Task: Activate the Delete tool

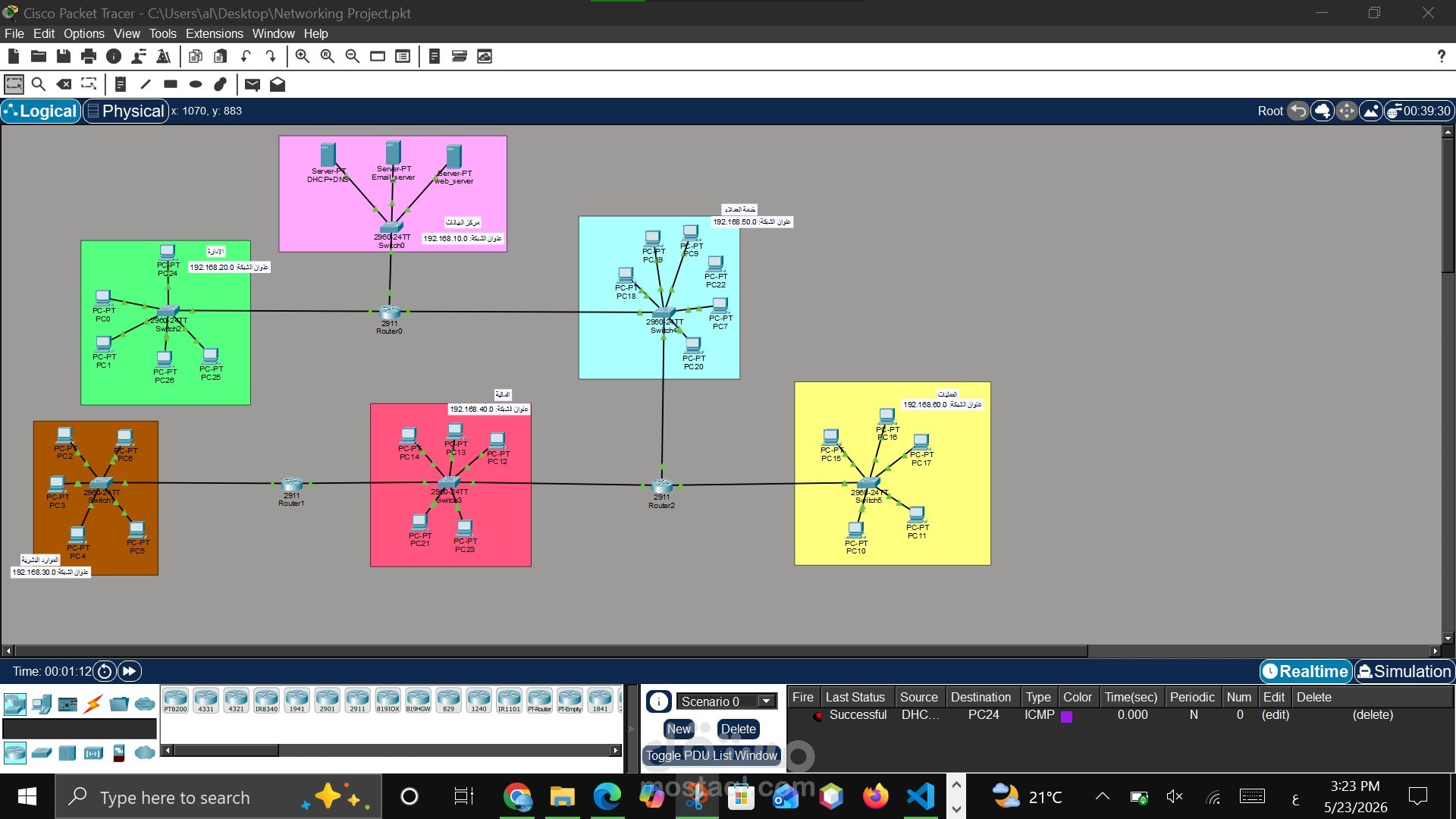Action: click(64, 84)
